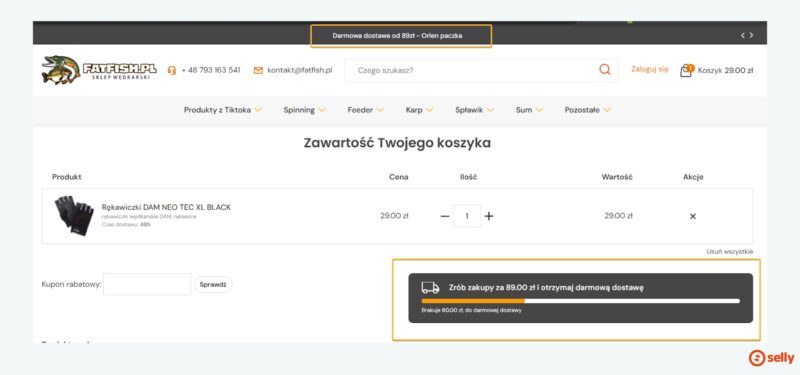
Task: Click the Produkt column header
Action: 67,177
